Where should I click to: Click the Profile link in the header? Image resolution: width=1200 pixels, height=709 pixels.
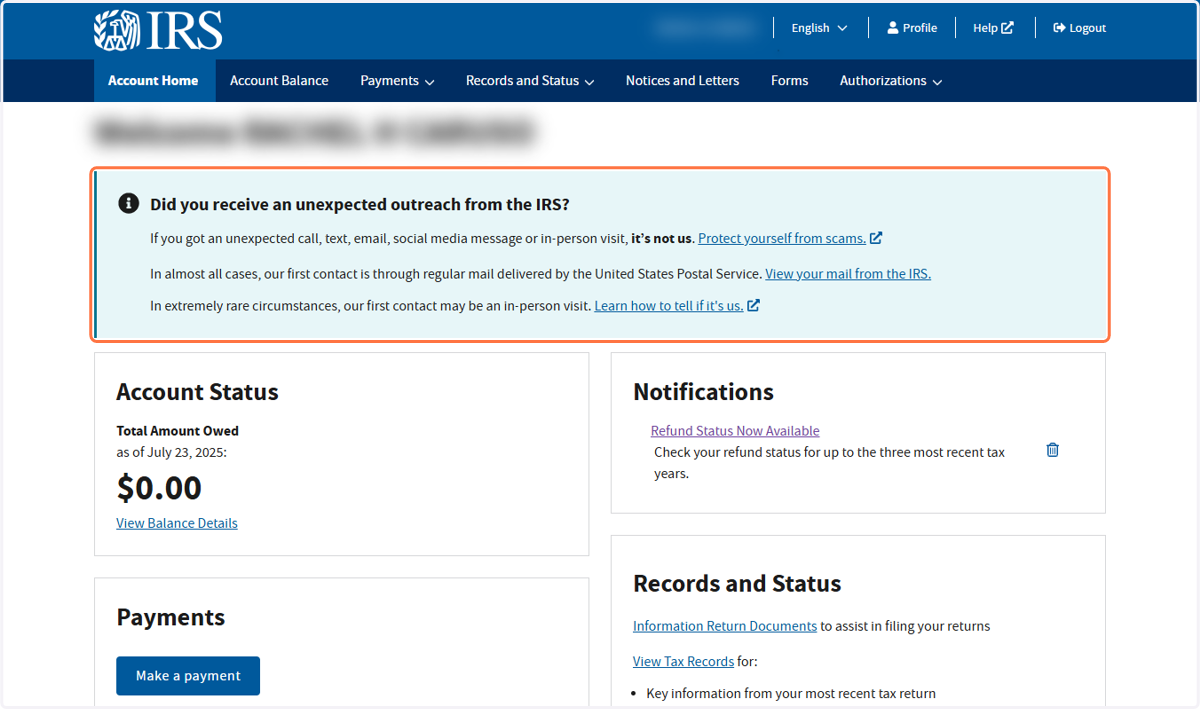point(912,28)
